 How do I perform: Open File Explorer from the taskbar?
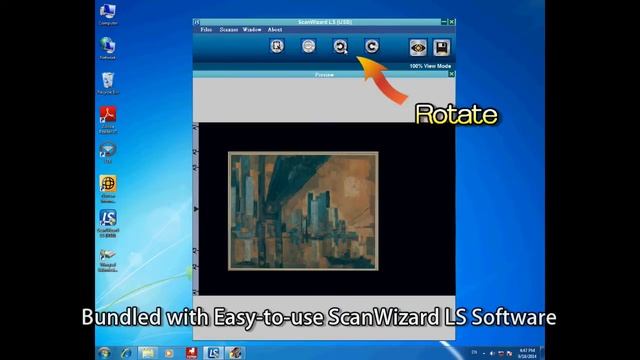[147, 353]
